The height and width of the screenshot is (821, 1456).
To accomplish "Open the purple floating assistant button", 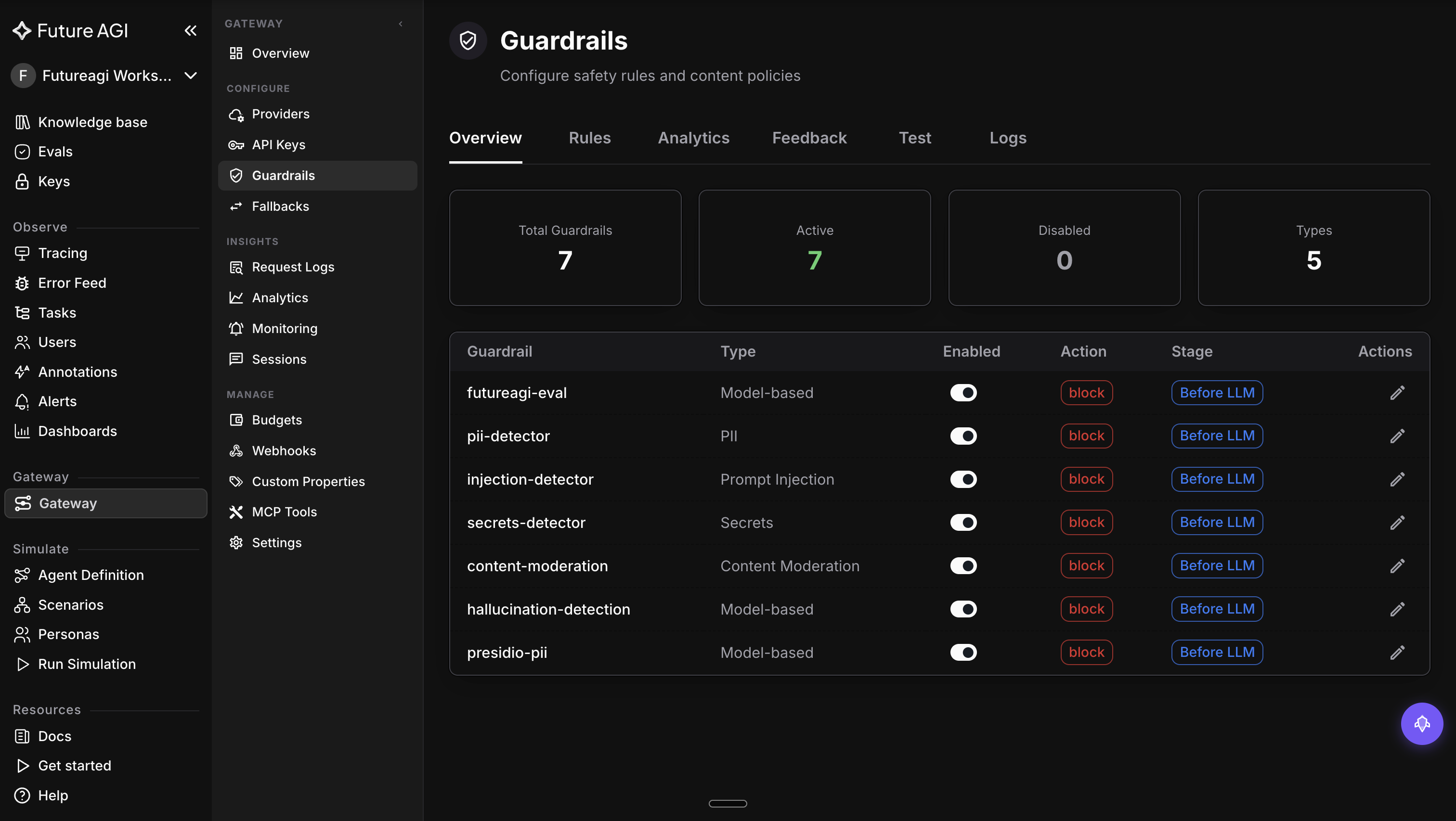I will tap(1422, 724).
